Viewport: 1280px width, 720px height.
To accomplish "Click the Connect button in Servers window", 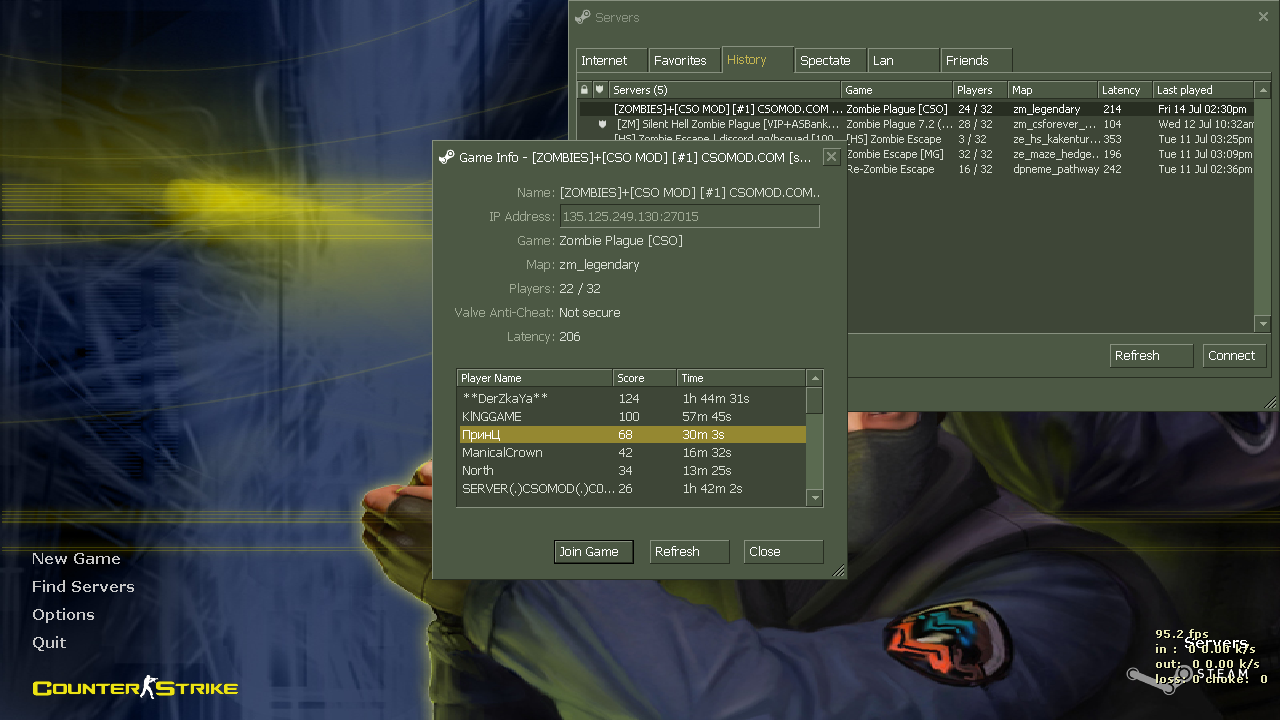I will point(1231,356).
